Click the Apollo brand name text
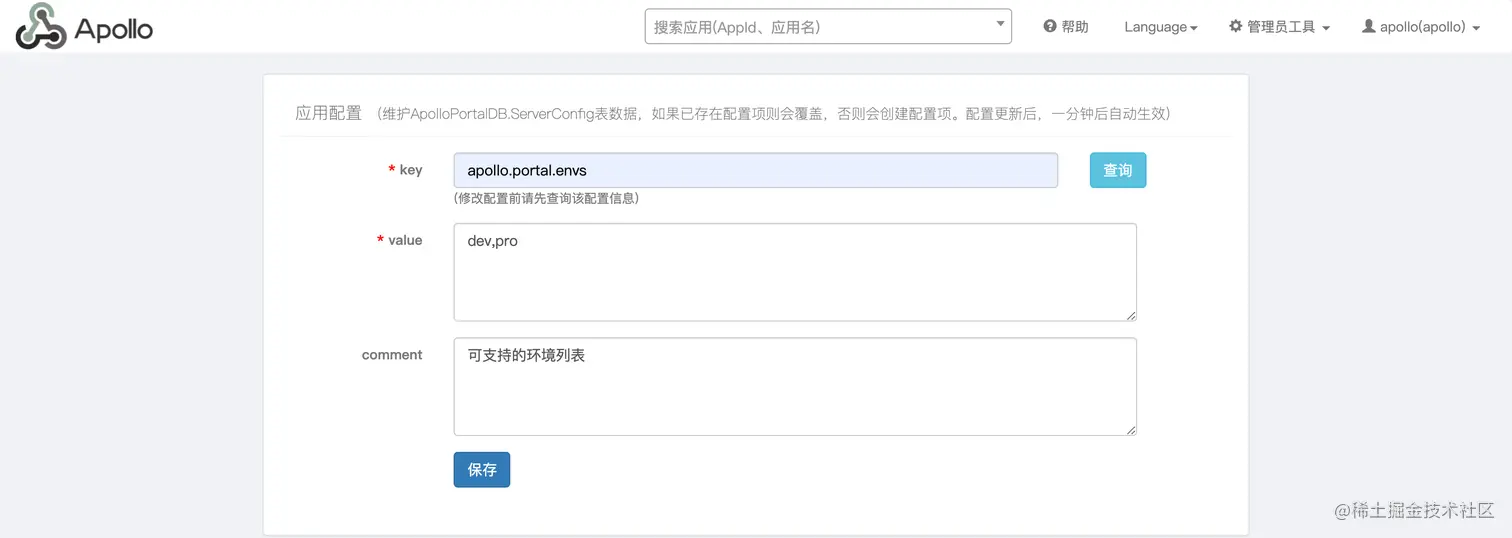 click(x=113, y=29)
